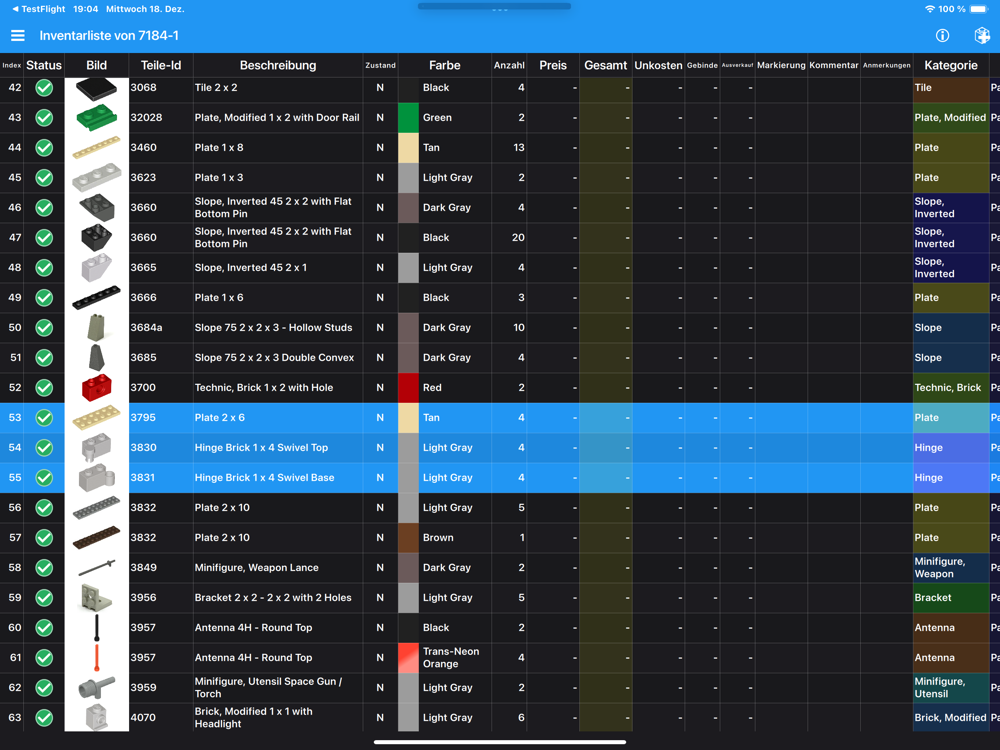The image size is (1000, 750).
Task: Open image of tan Plate 1 x 8
Action: tap(96, 148)
